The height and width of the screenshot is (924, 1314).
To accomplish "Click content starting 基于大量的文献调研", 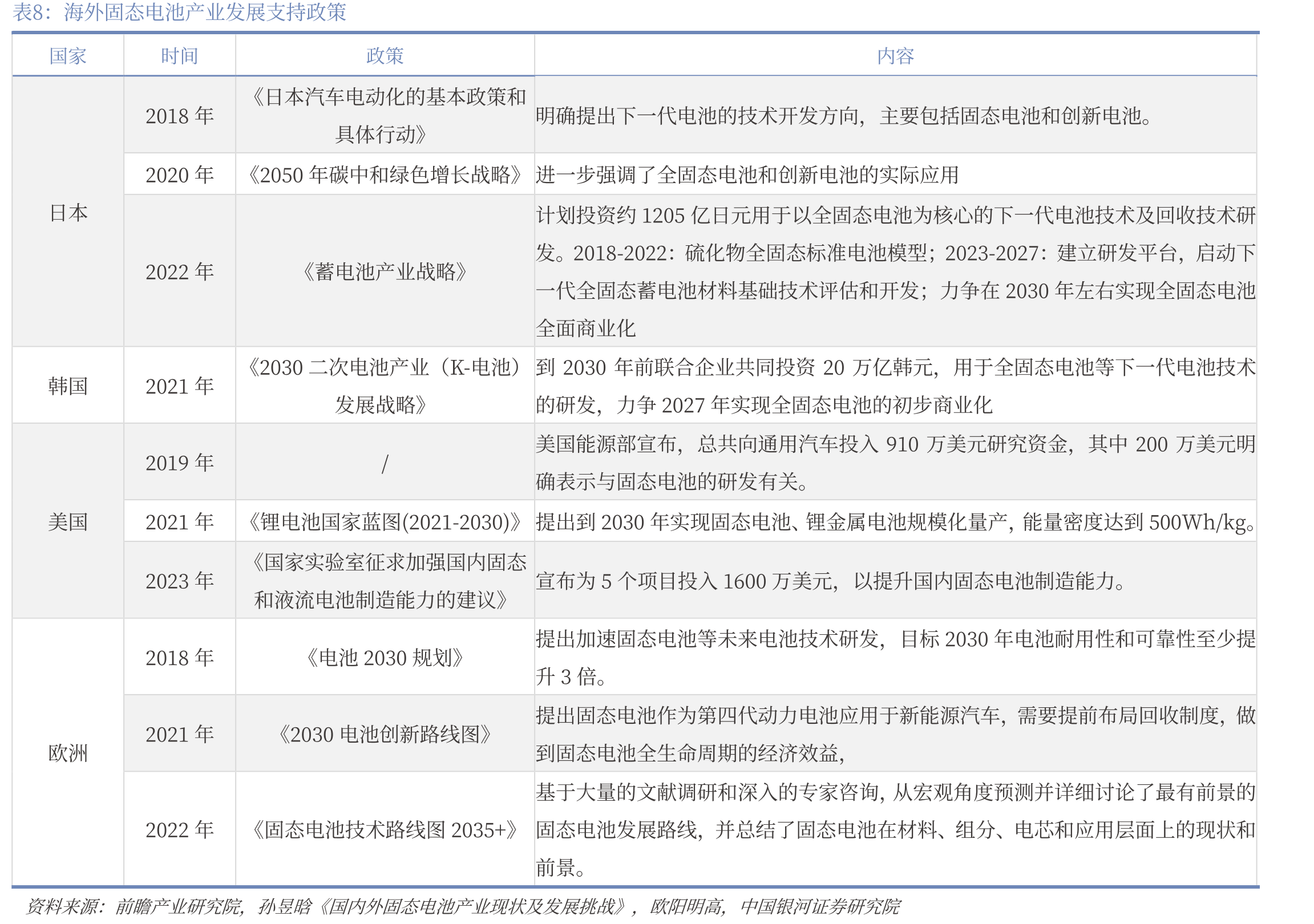I will point(896,829).
